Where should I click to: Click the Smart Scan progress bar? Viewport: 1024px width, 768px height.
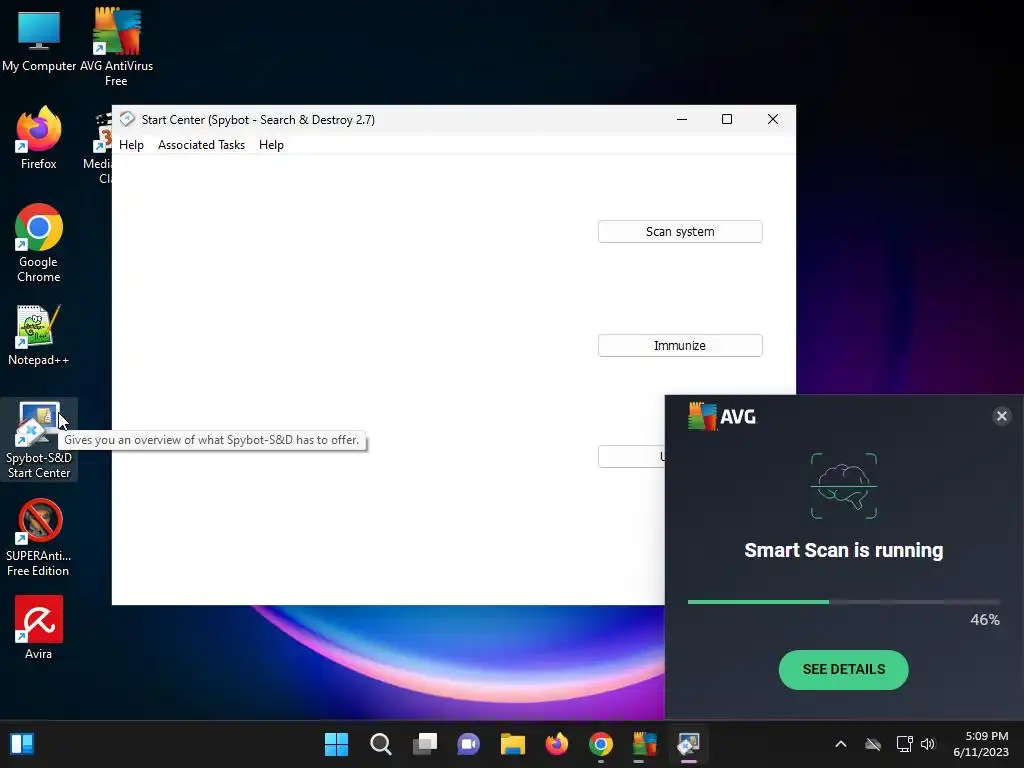[x=844, y=601]
